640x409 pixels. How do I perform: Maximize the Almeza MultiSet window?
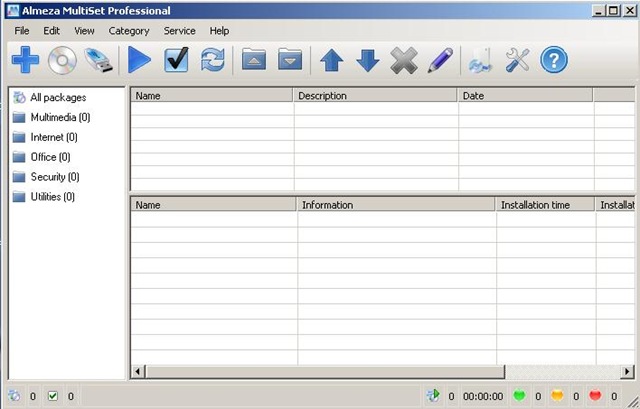(x=613, y=11)
